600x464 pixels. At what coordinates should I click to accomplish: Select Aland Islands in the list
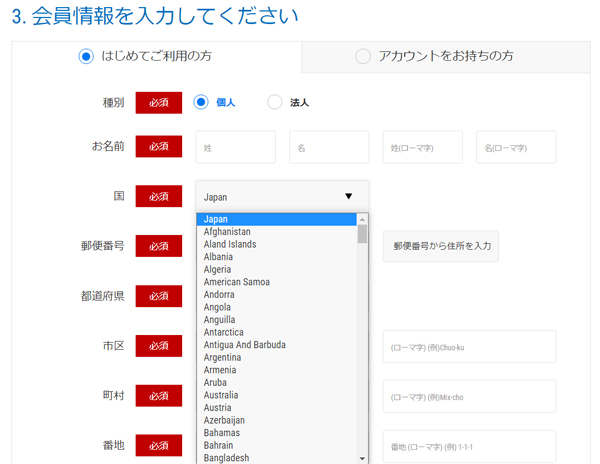[276, 244]
